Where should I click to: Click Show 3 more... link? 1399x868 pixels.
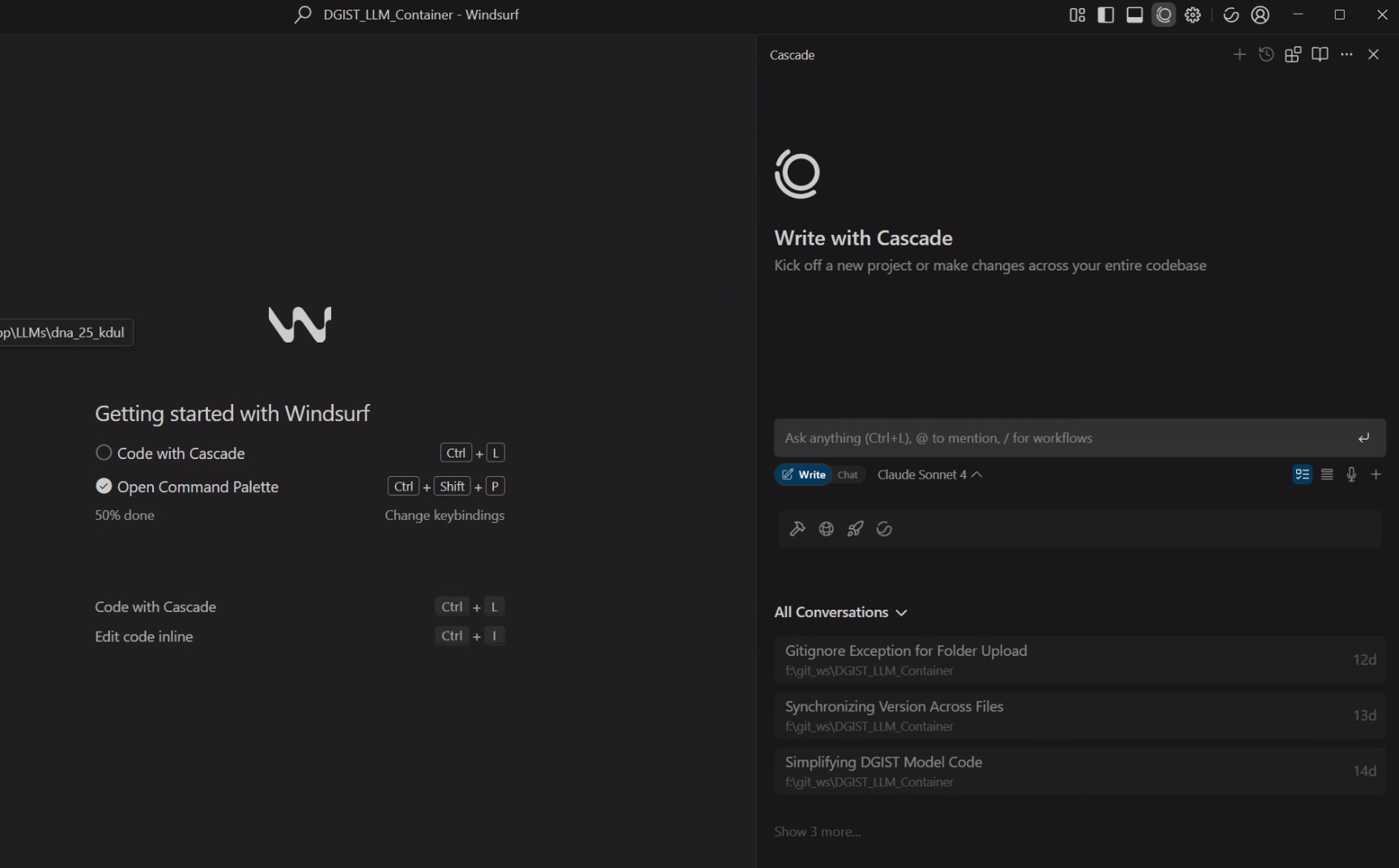pyautogui.click(x=817, y=832)
